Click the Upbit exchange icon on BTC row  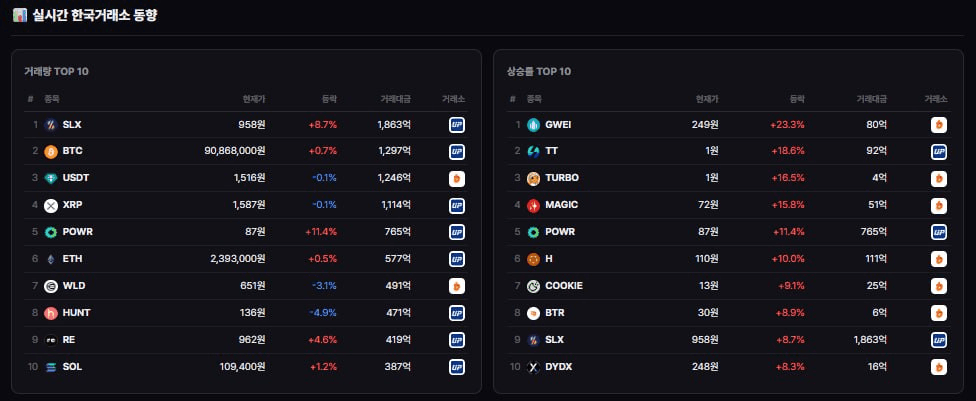click(457, 152)
